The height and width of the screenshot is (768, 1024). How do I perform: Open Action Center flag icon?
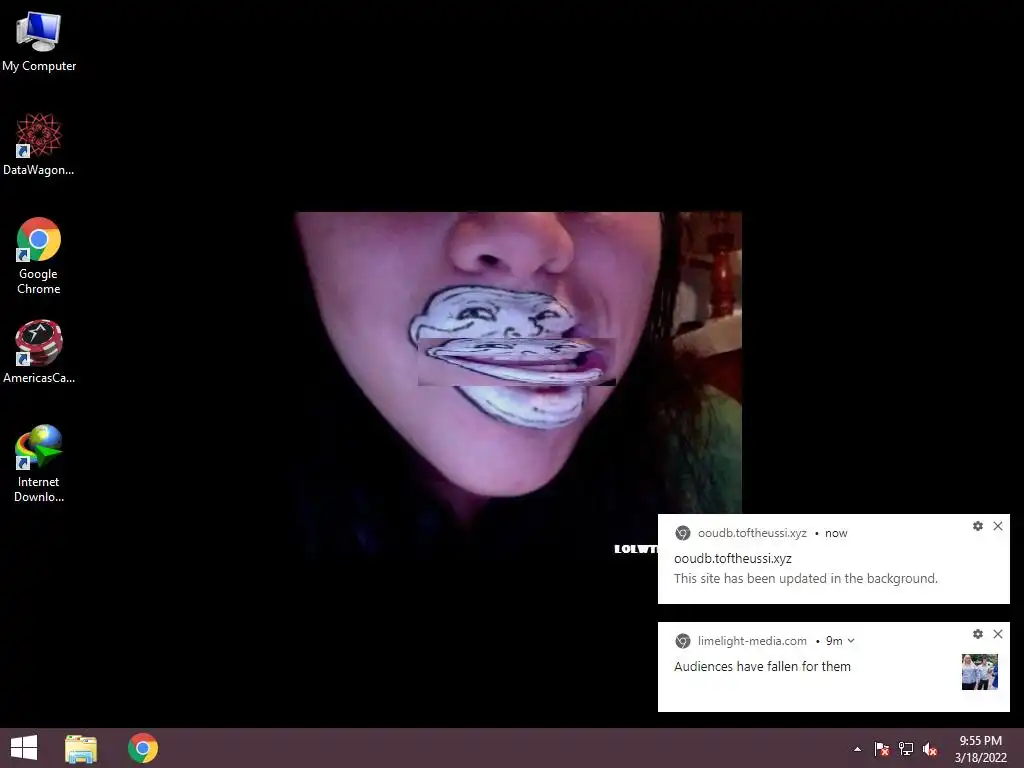(x=882, y=749)
